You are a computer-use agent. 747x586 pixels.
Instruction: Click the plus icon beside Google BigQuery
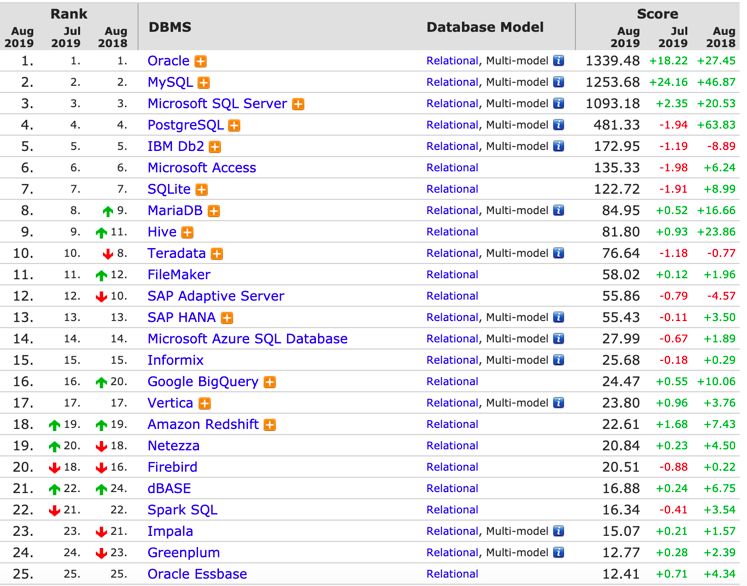[x=270, y=382]
